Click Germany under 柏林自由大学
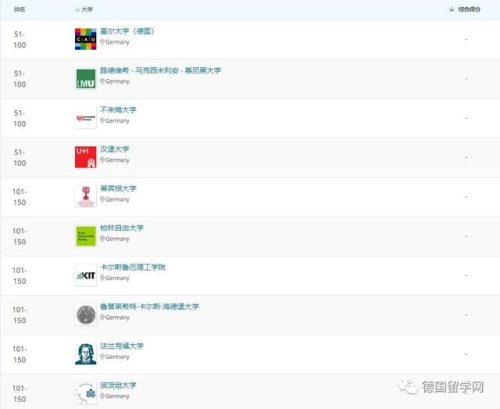Screen dimensions: 500x409 pos(115,239)
